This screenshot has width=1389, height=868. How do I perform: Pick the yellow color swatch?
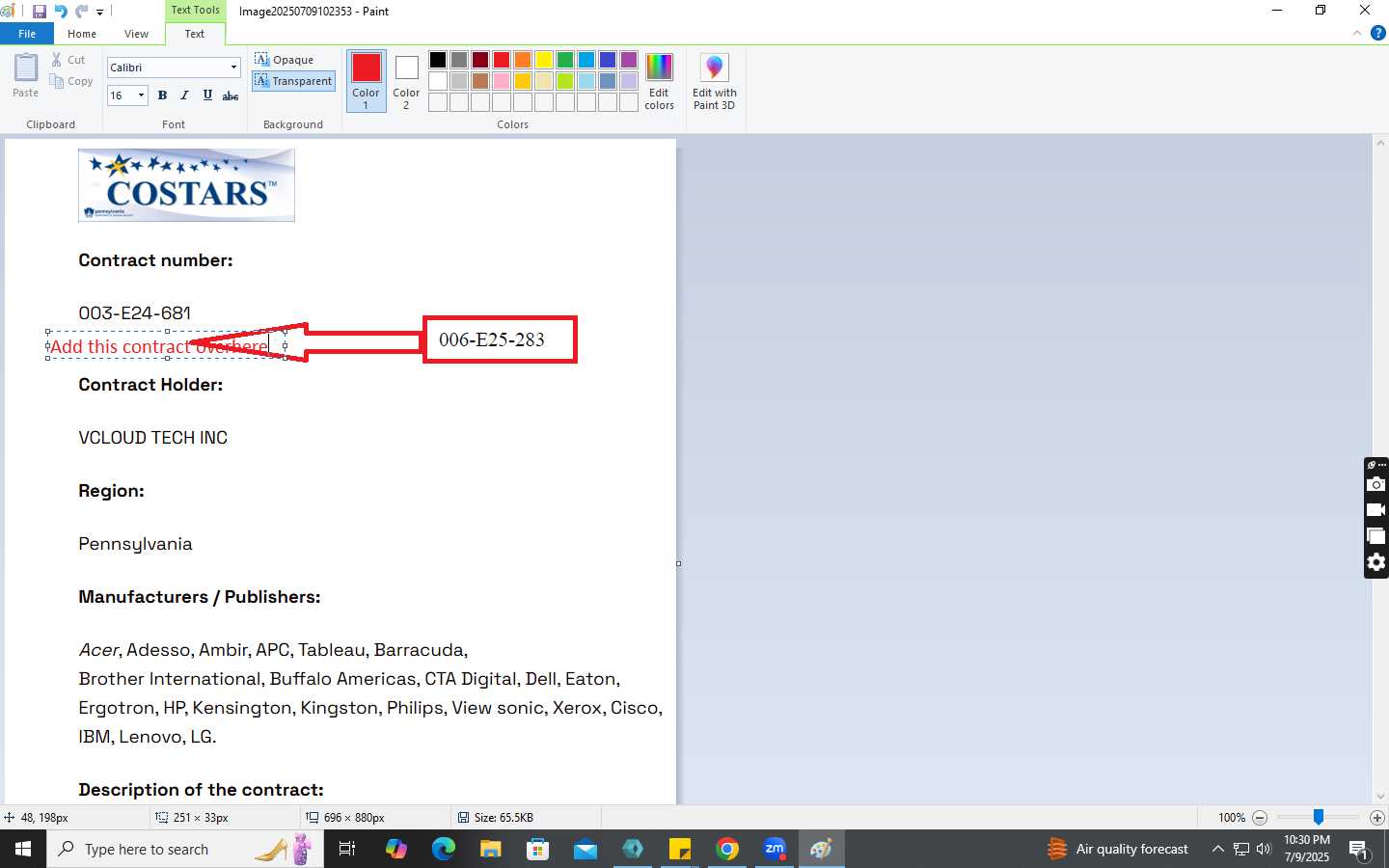pos(544,60)
